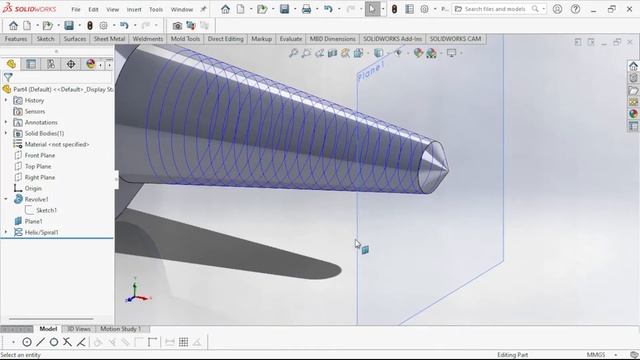Viewport: 640px width, 360px height.
Task: Click the Print icon in the title bar
Action: pyautogui.click(x=307, y=9)
